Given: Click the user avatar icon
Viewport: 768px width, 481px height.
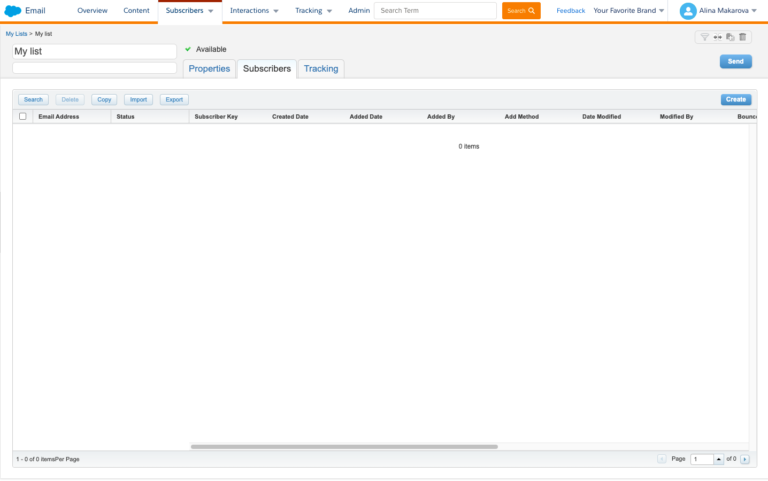Looking at the screenshot, I should point(688,11).
